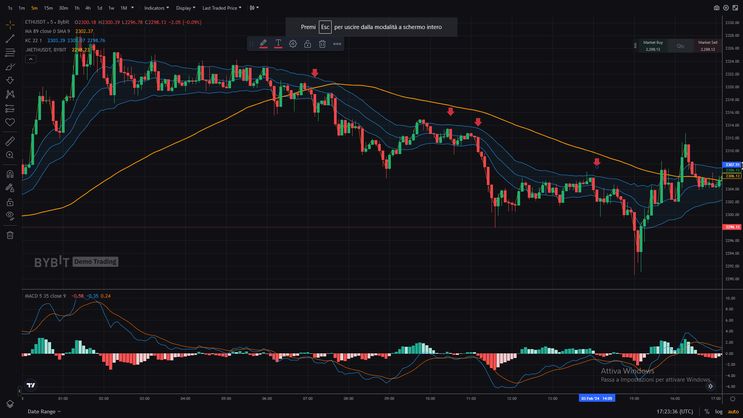The image size is (743, 418).
Task: Select the 1s timeframe
Action: (x=10, y=8)
